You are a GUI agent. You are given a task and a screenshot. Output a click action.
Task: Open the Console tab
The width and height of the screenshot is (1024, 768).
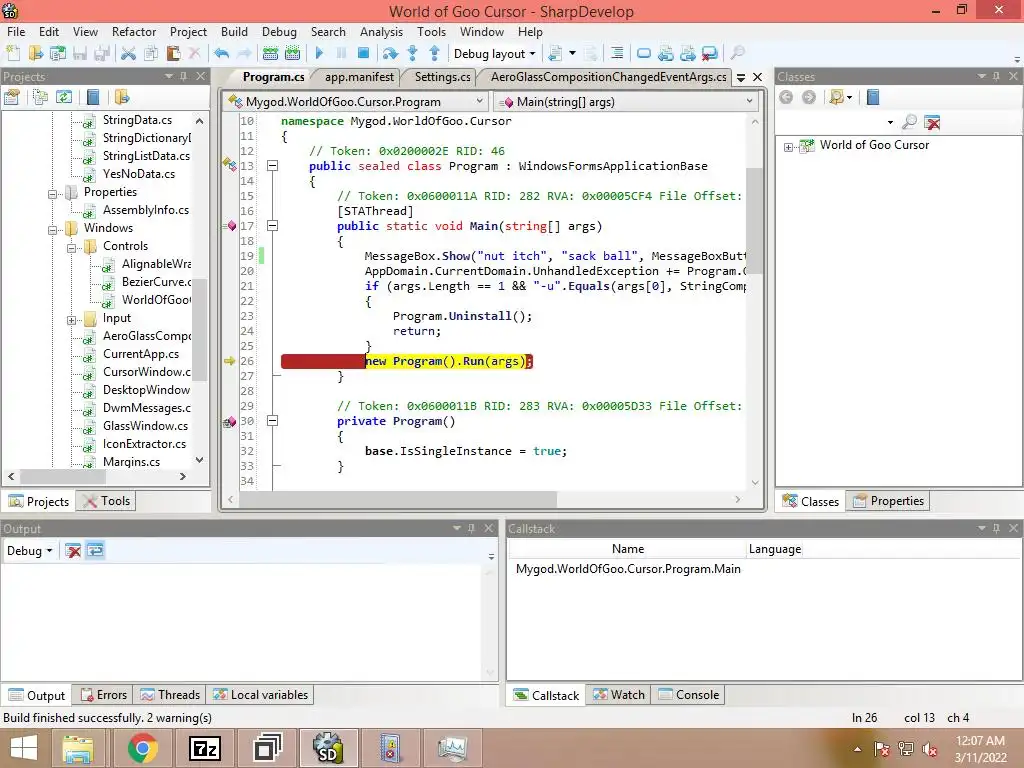point(688,695)
